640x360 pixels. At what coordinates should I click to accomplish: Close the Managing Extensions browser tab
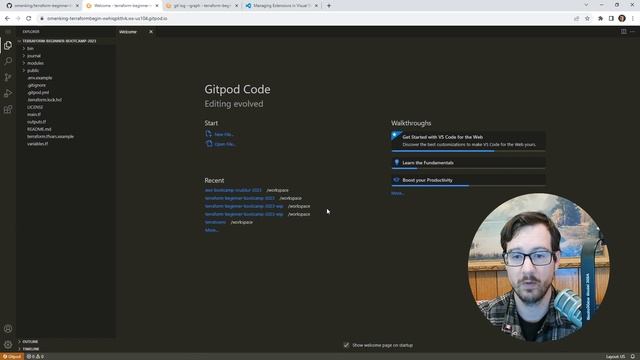coord(316,6)
